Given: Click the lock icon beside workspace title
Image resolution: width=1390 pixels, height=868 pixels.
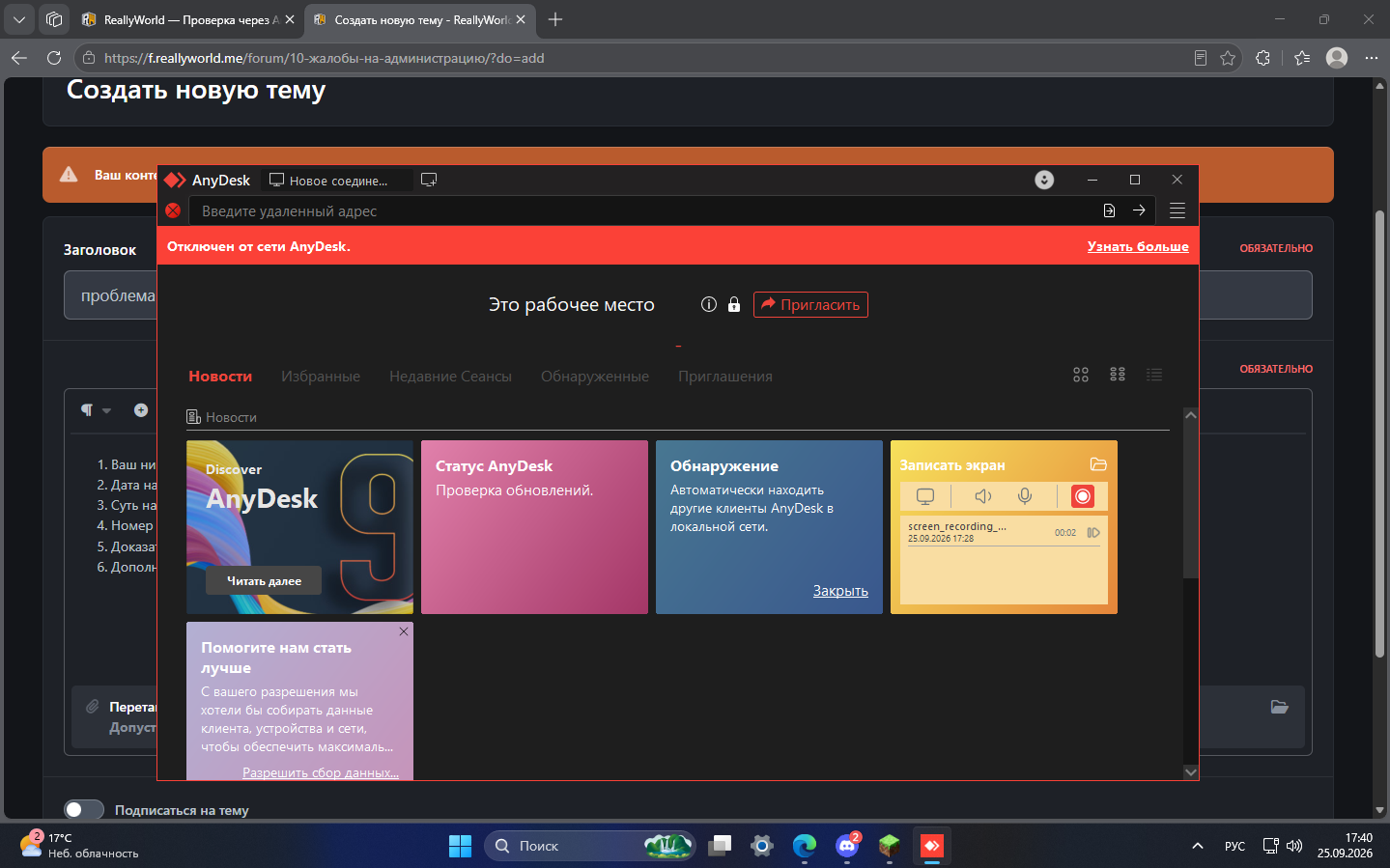Looking at the screenshot, I should tap(734, 305).
